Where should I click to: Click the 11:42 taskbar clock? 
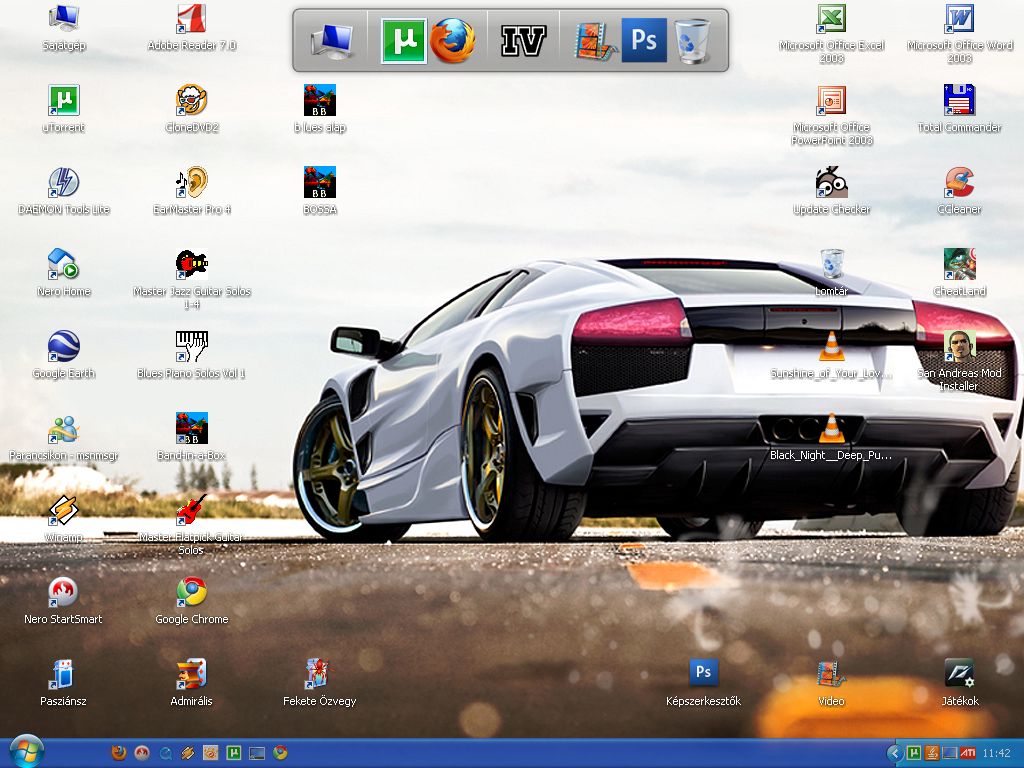click(997, 754)
